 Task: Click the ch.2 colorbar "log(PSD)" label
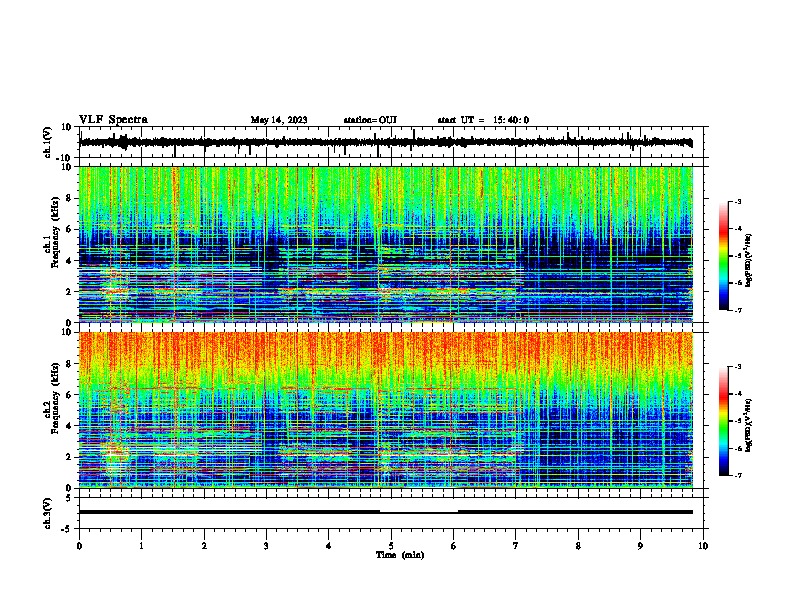click(748, 425)
